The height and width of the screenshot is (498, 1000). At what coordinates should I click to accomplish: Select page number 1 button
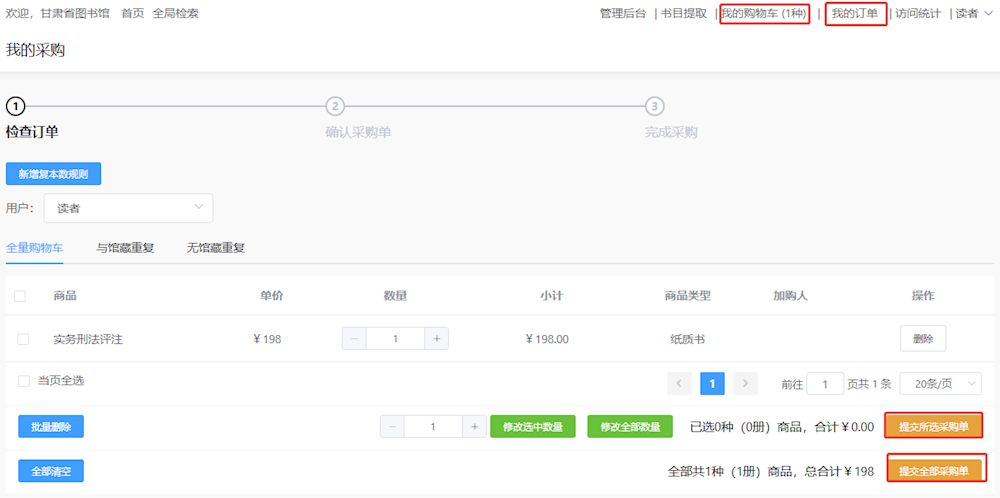[712, 383]
